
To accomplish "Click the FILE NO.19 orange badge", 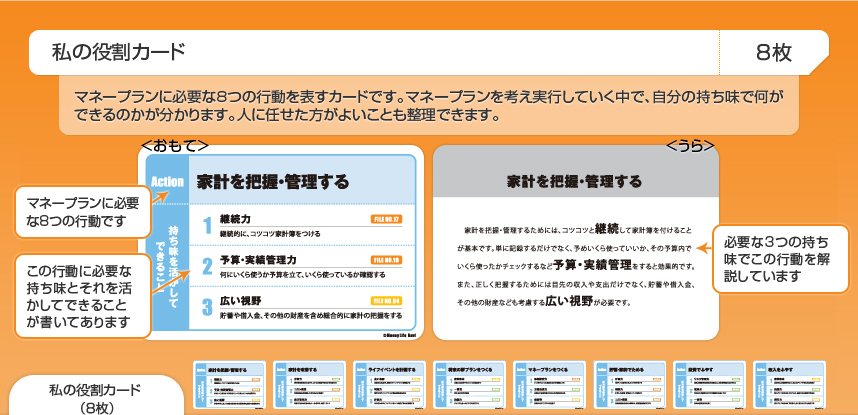I will click(386, 259).
